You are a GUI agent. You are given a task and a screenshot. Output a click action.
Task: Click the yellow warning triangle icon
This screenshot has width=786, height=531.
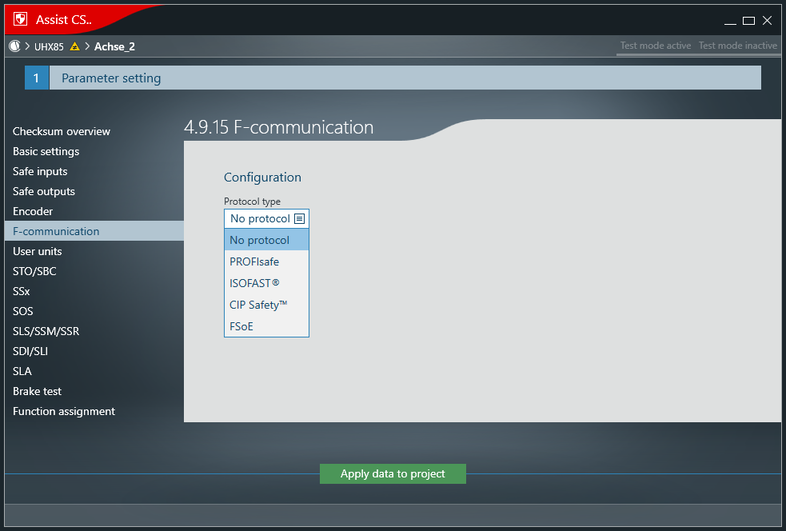(x=75, y=46)
